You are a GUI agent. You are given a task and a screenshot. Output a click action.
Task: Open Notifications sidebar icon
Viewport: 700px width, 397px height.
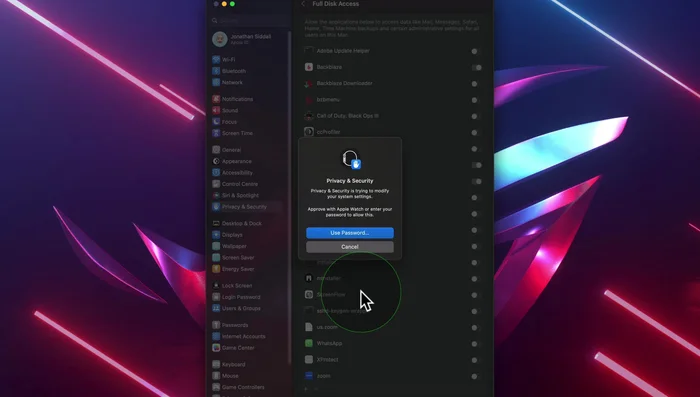click(x=216, y=99)
